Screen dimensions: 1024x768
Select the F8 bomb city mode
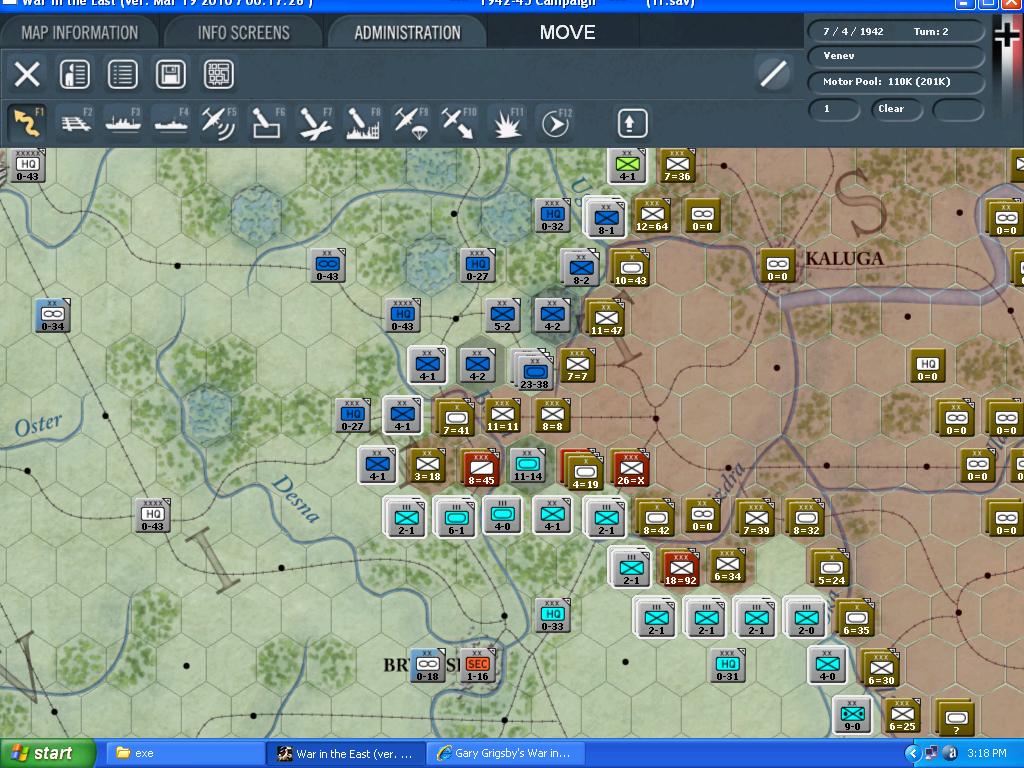(x=363, y=123)
